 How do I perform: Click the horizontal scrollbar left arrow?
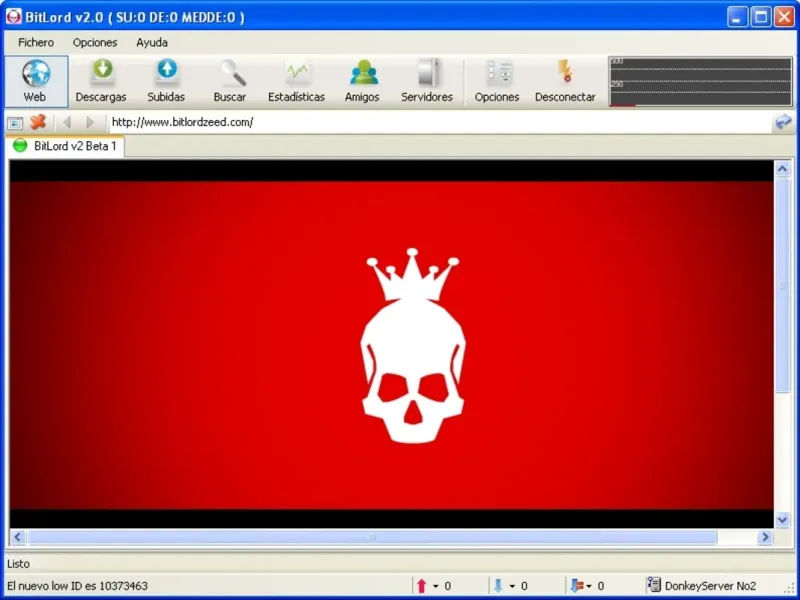(18, 537)
